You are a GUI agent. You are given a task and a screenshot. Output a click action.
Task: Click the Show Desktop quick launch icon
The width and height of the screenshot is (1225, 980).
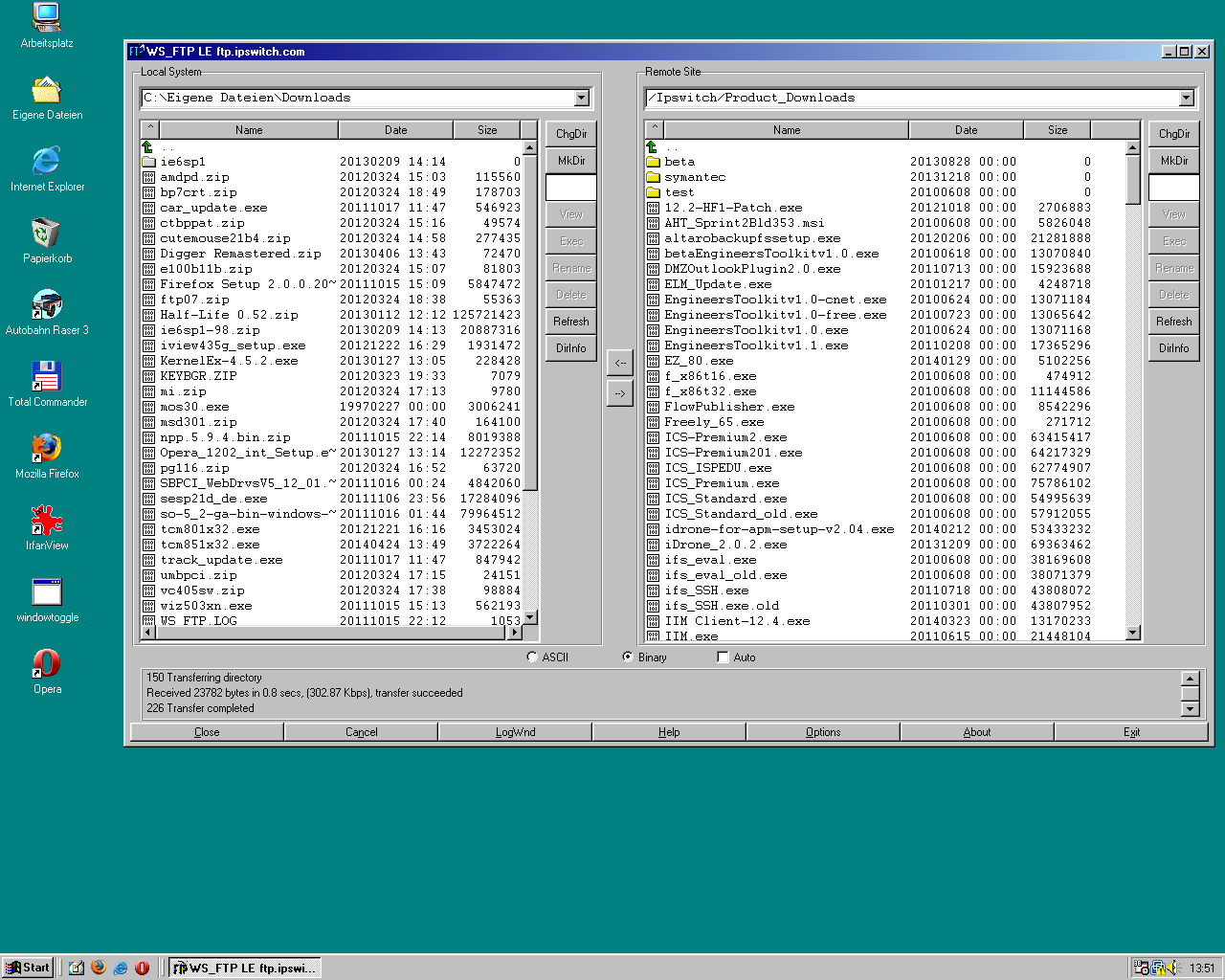pos(77,968)
